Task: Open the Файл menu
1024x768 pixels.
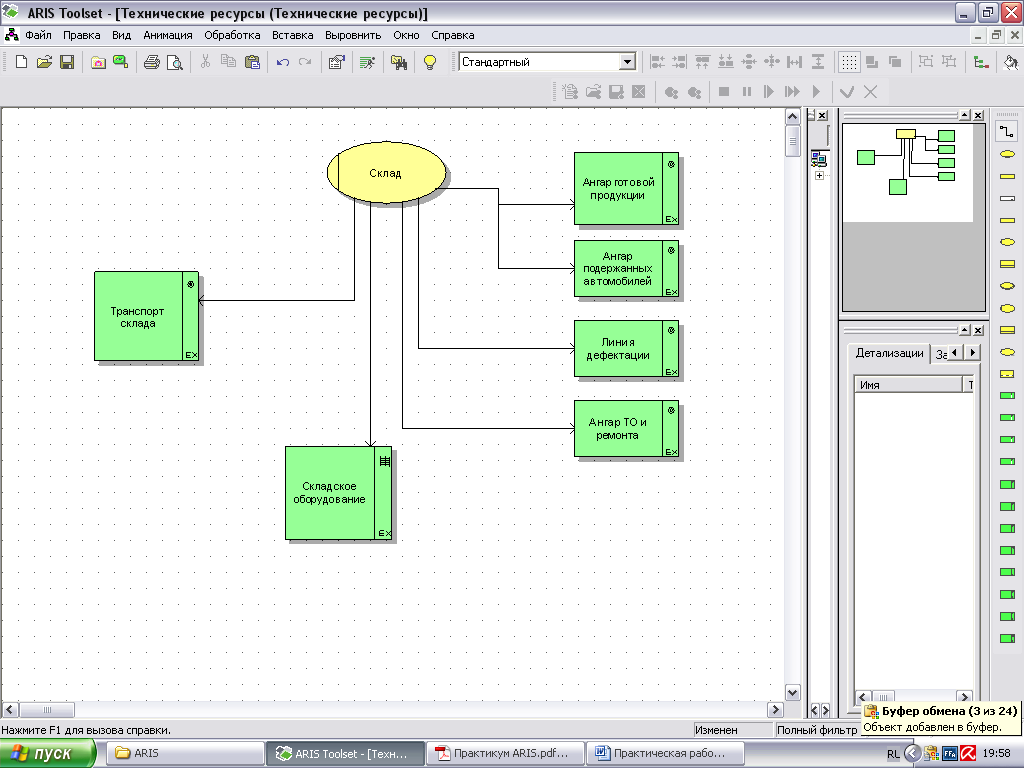Action: (39, 35)
